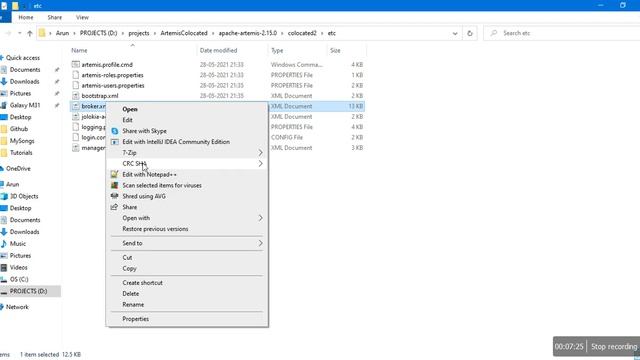Stop the screen recording

coord(614,347)
